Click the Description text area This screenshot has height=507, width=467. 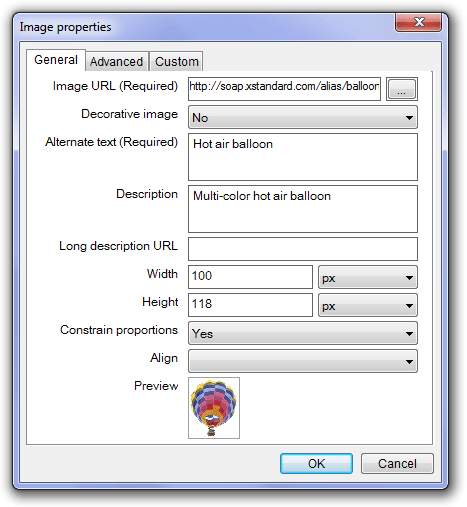click(x=303, y=209)
